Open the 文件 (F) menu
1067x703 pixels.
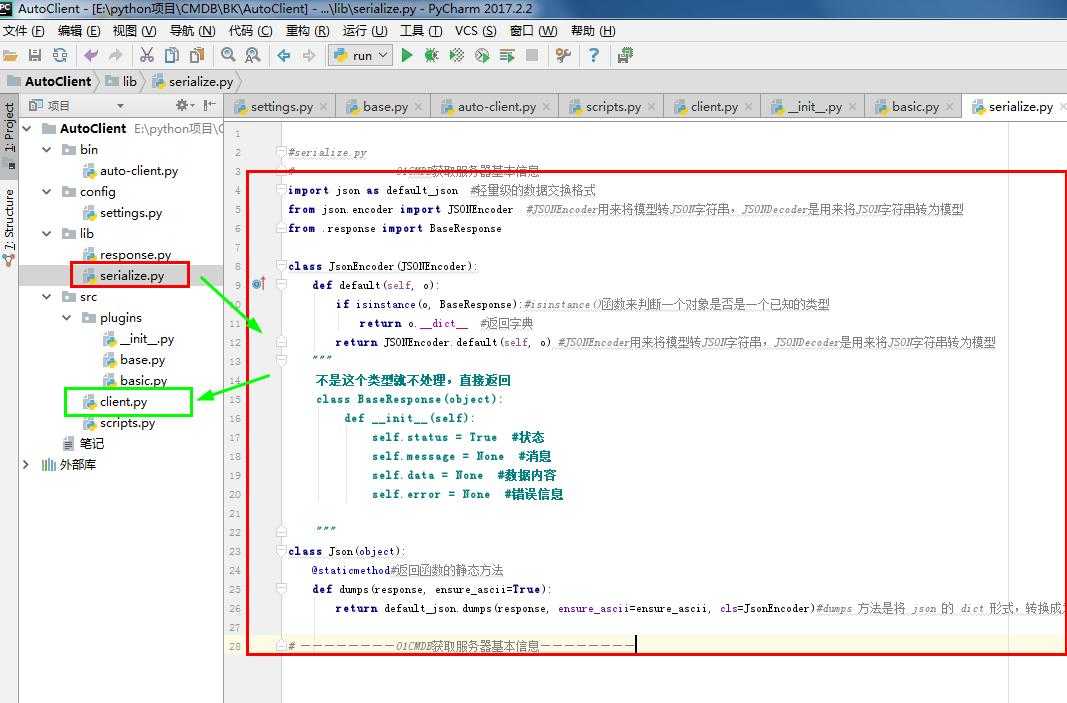pos(24,31)
